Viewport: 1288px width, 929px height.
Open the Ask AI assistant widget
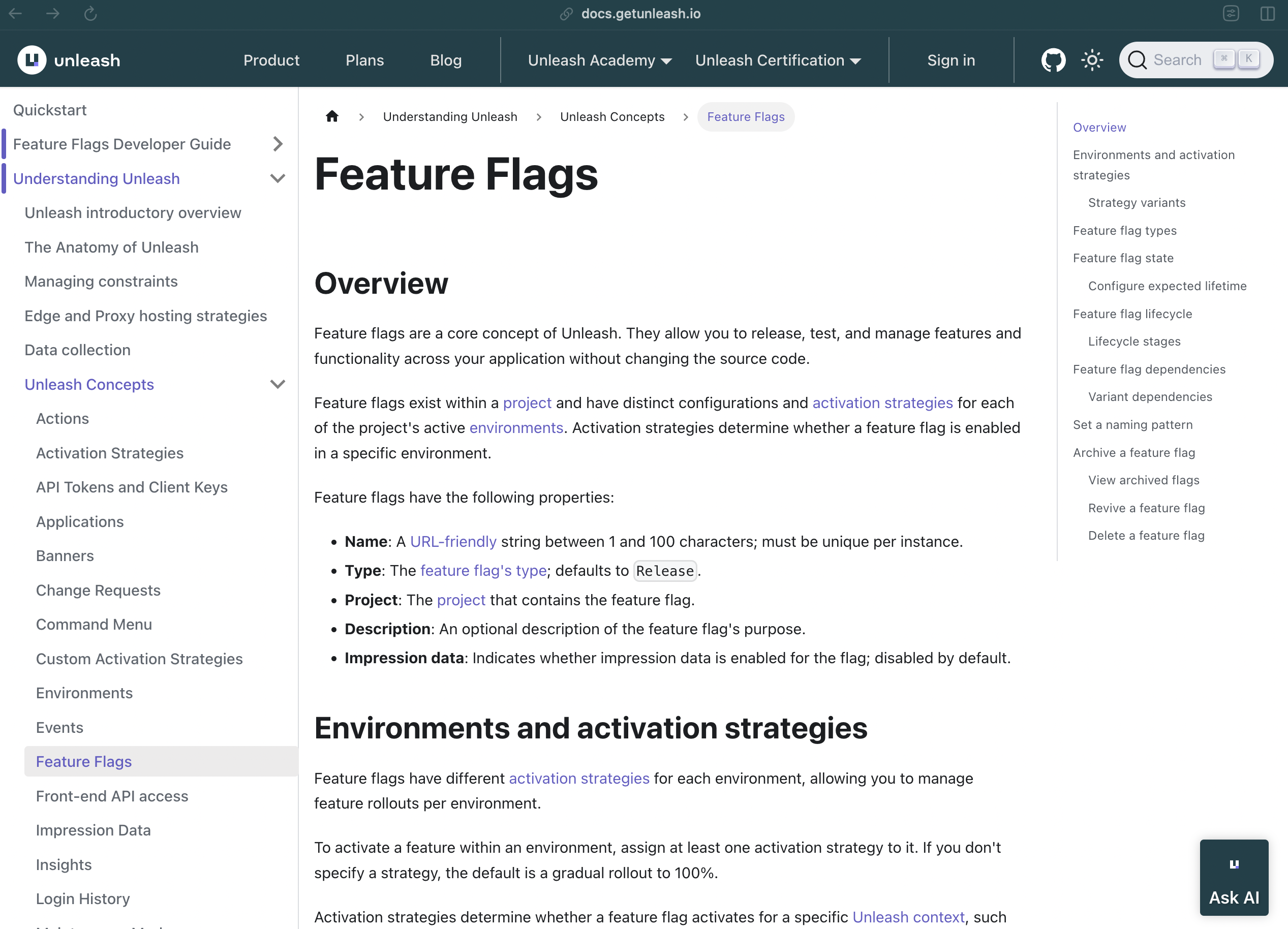pos(1234,877)
